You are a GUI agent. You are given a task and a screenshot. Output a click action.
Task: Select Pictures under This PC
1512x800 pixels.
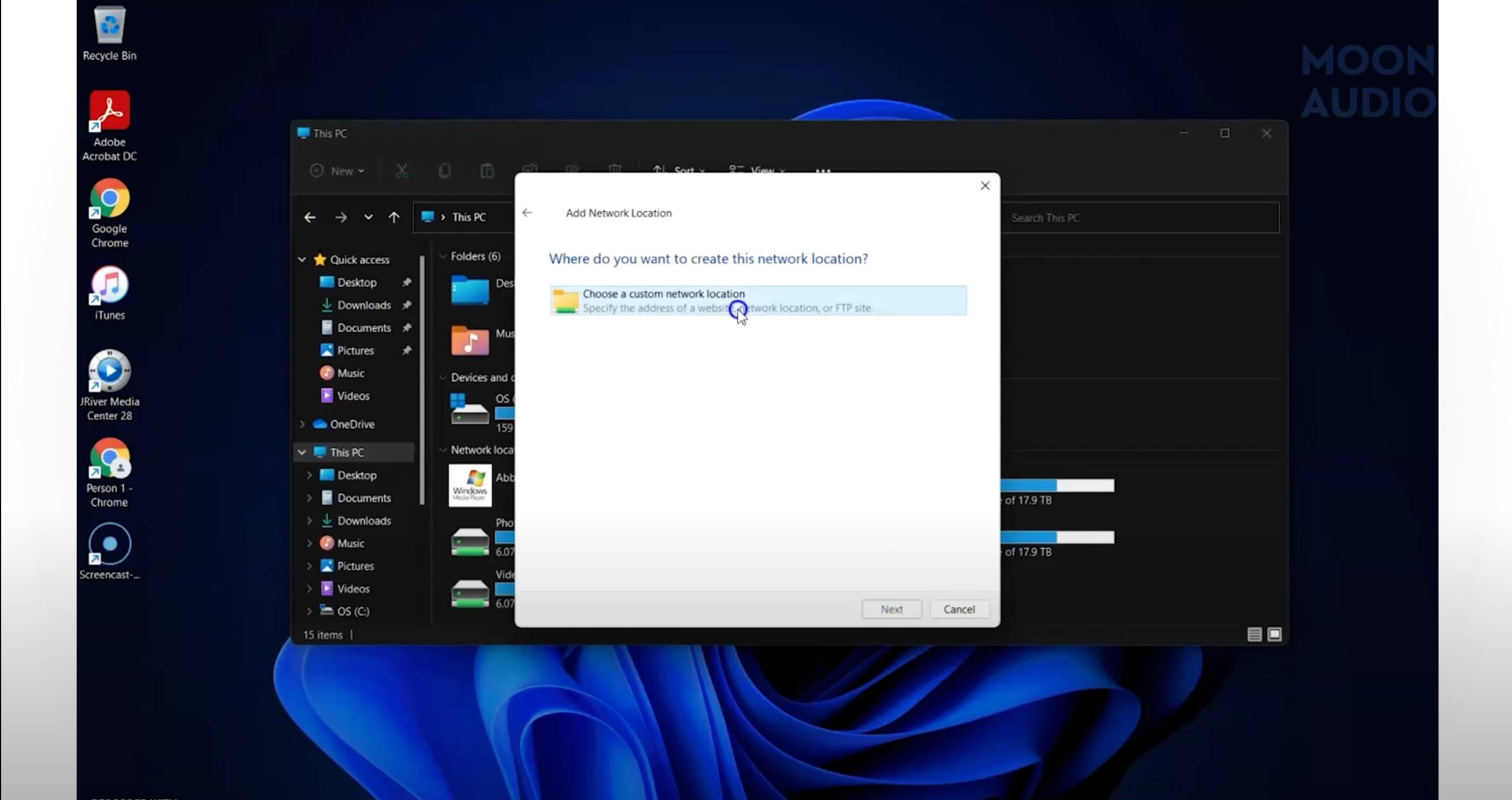[347, 566]
